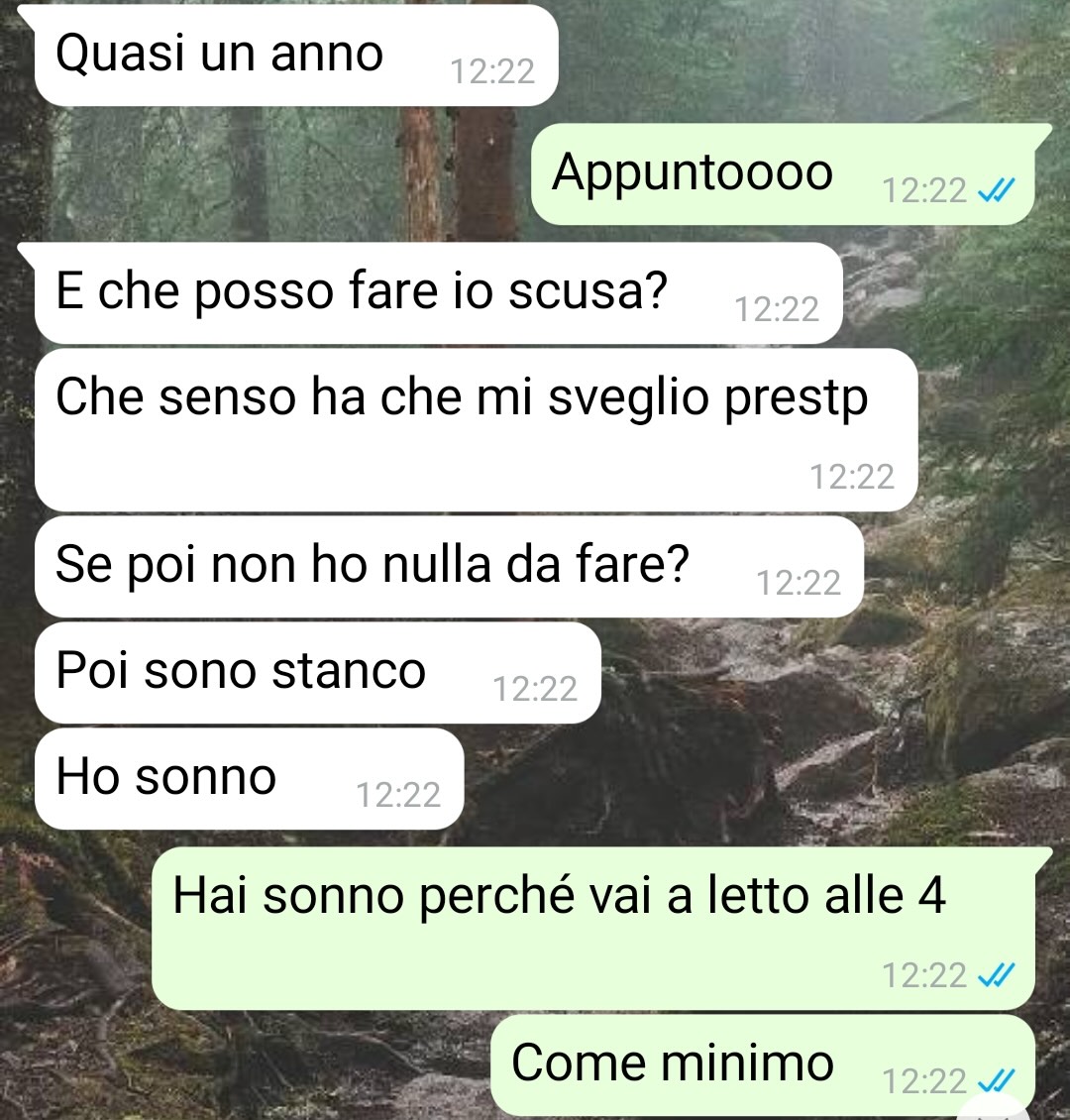Select the "Quasi un anno" message bubble
Screen dimensions: 1070x1120
tap(296, 55)
